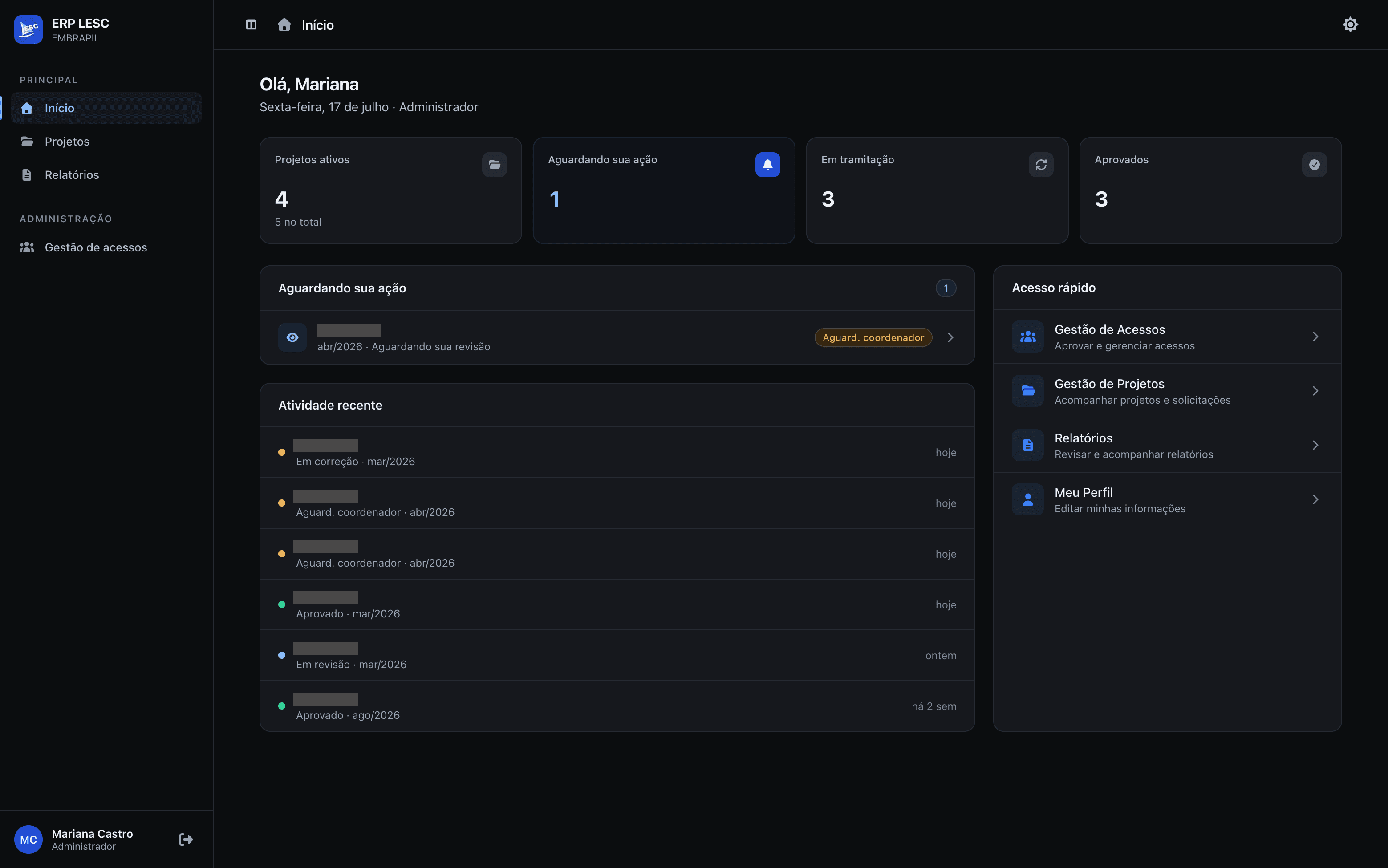Click the count badge in Aguardando sua ação header

[946, 288]
